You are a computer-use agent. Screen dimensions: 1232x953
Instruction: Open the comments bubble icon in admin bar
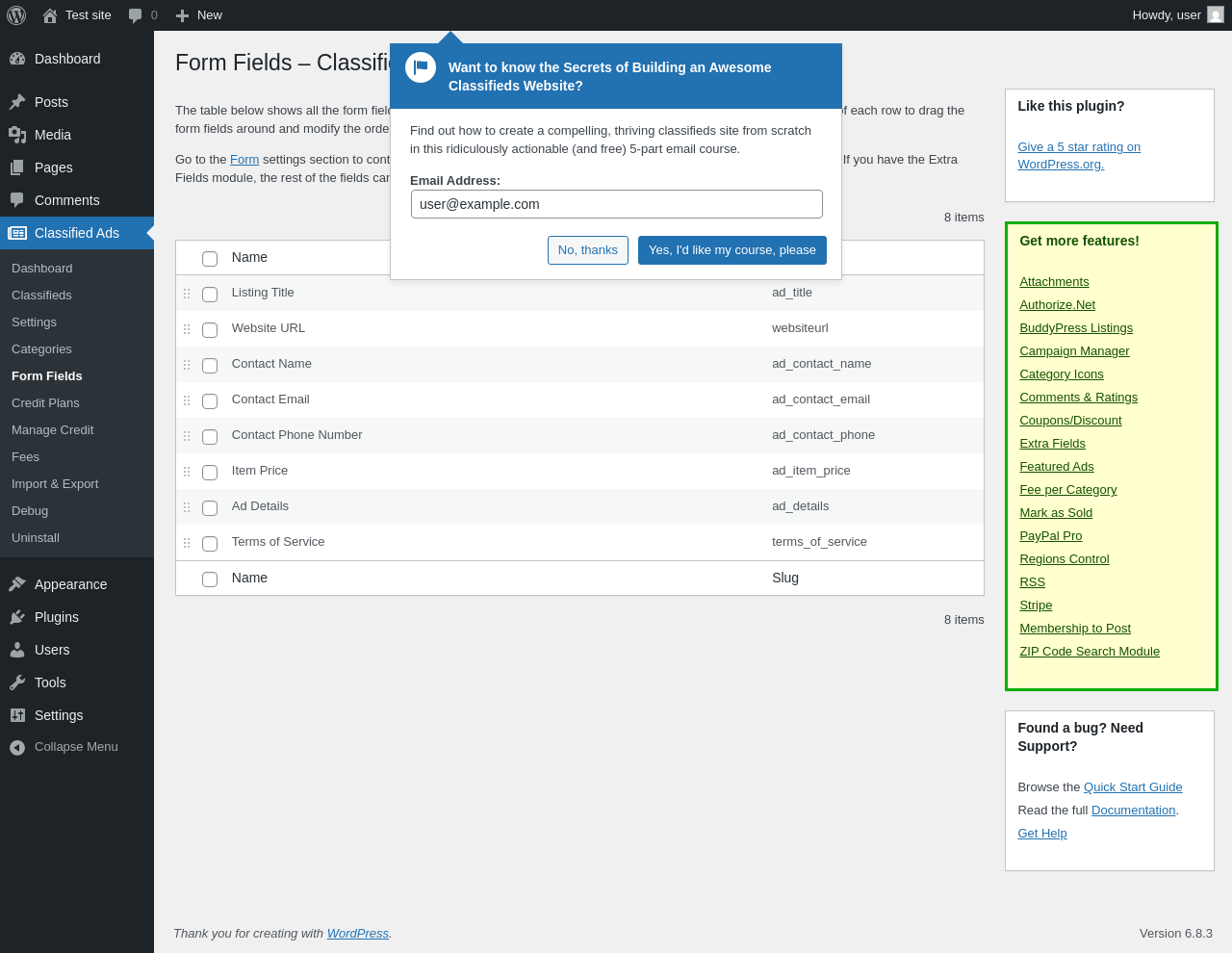[136, 15]
